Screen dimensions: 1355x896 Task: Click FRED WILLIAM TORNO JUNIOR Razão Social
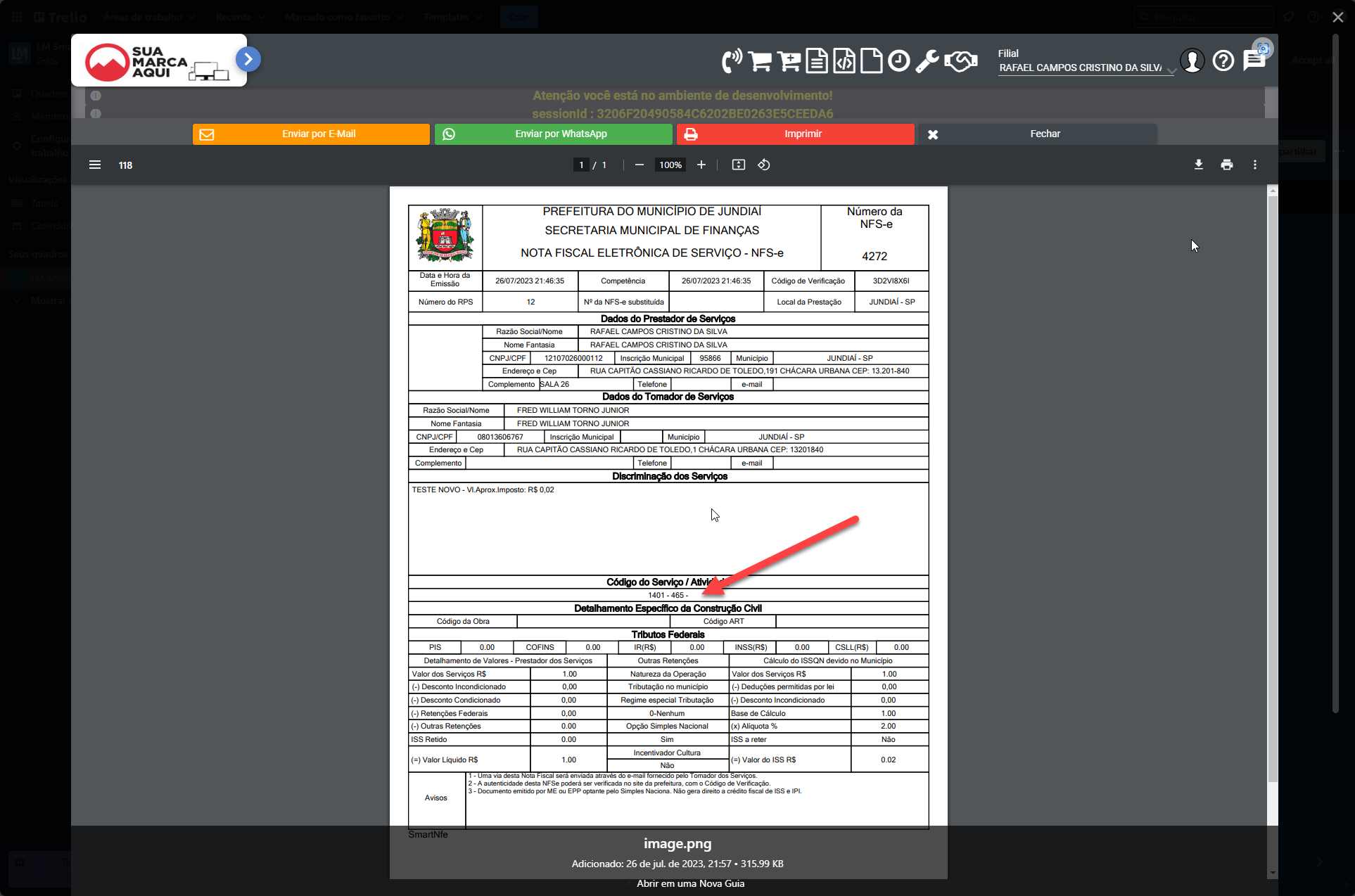573,410
